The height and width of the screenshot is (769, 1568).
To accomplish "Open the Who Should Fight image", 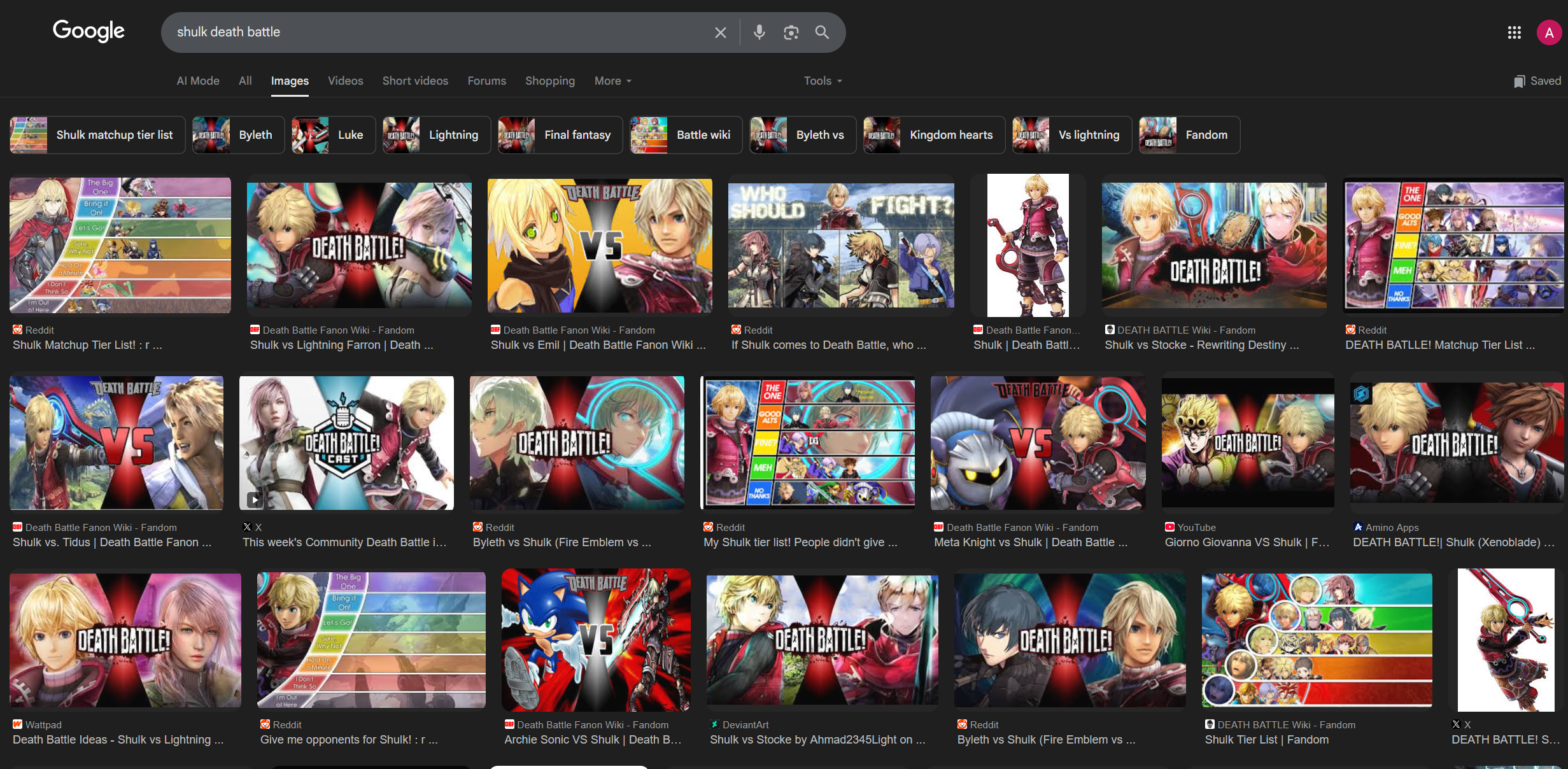I will coord(841,246).
